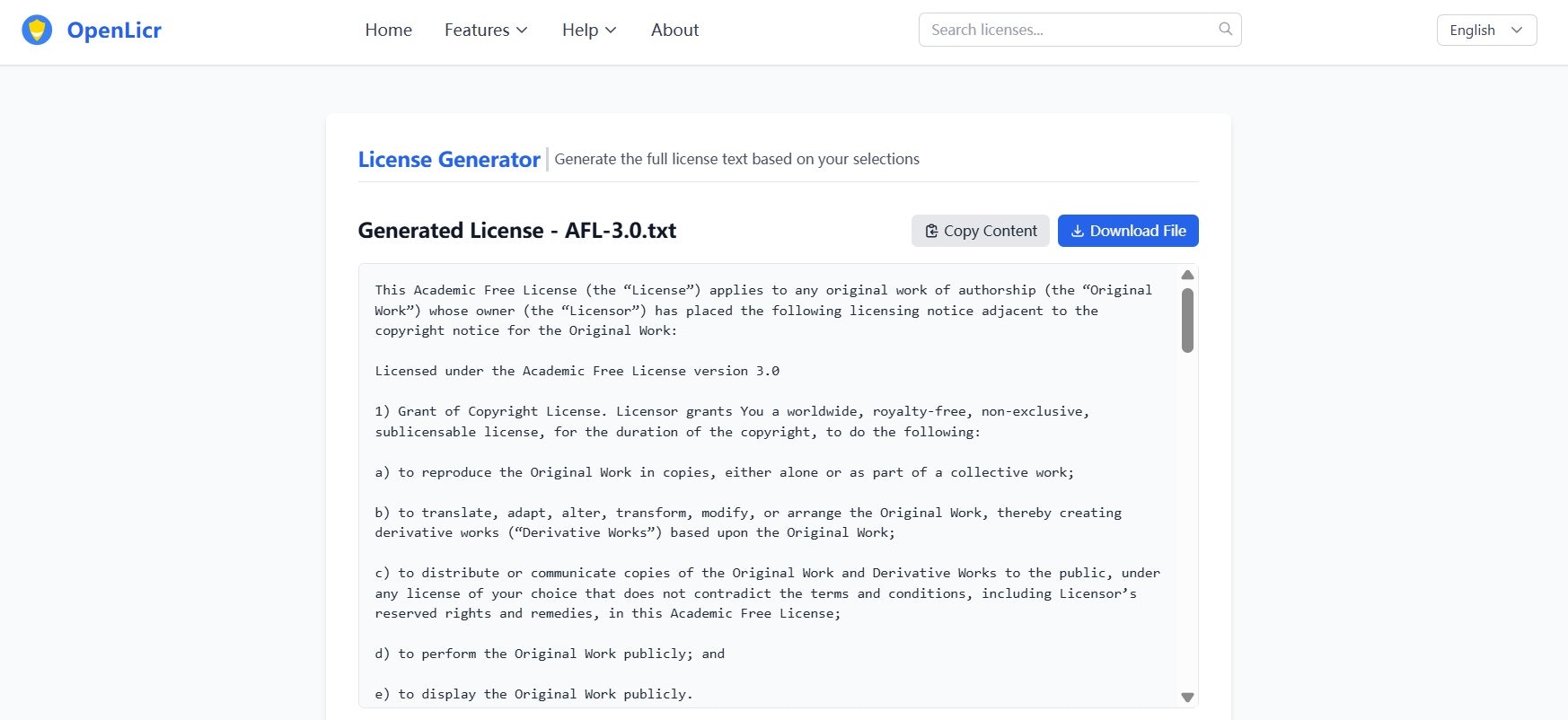
Task: Click 'Licensed under the Academic Free License version 3.0' line
Action: click(577, 371)
